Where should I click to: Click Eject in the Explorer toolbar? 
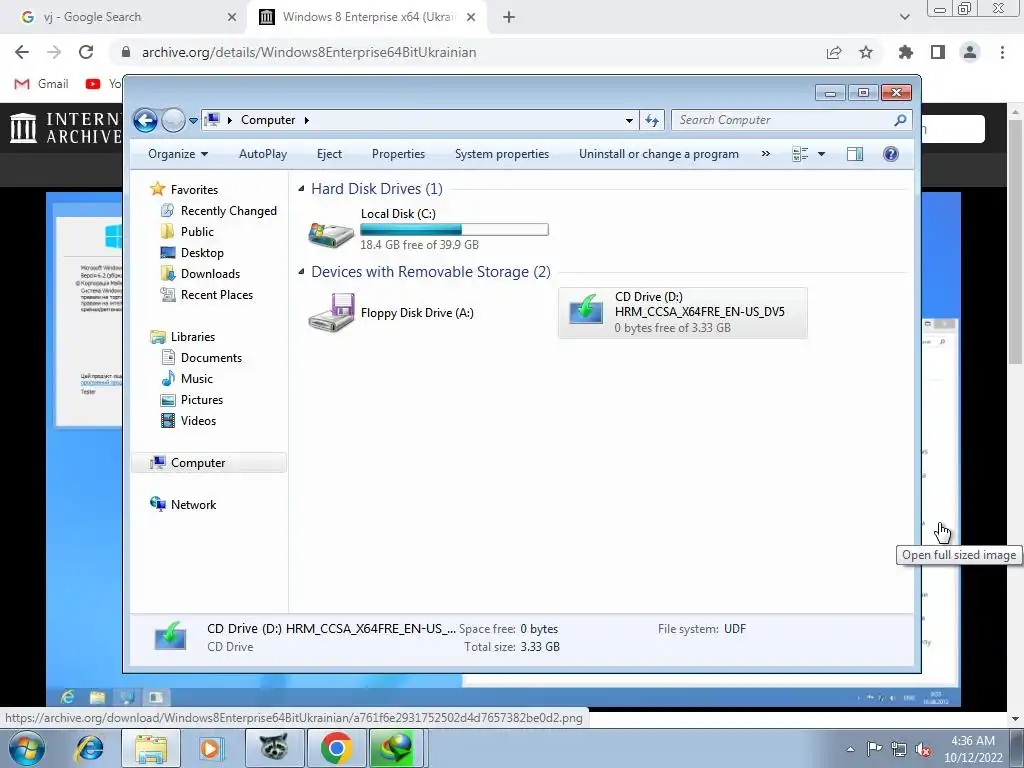(329, 154)
